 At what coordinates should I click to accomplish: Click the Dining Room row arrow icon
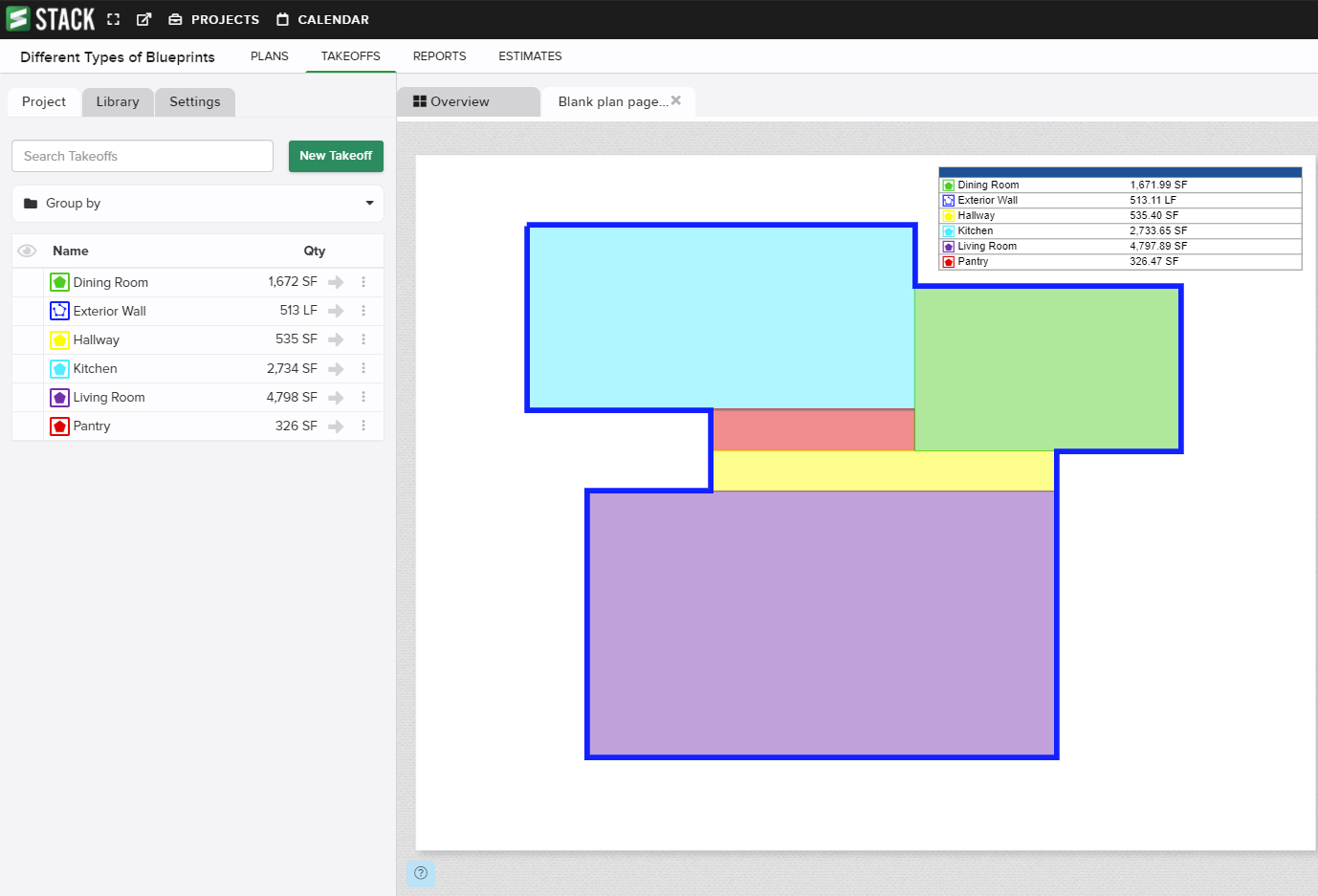tap(336, 282)
